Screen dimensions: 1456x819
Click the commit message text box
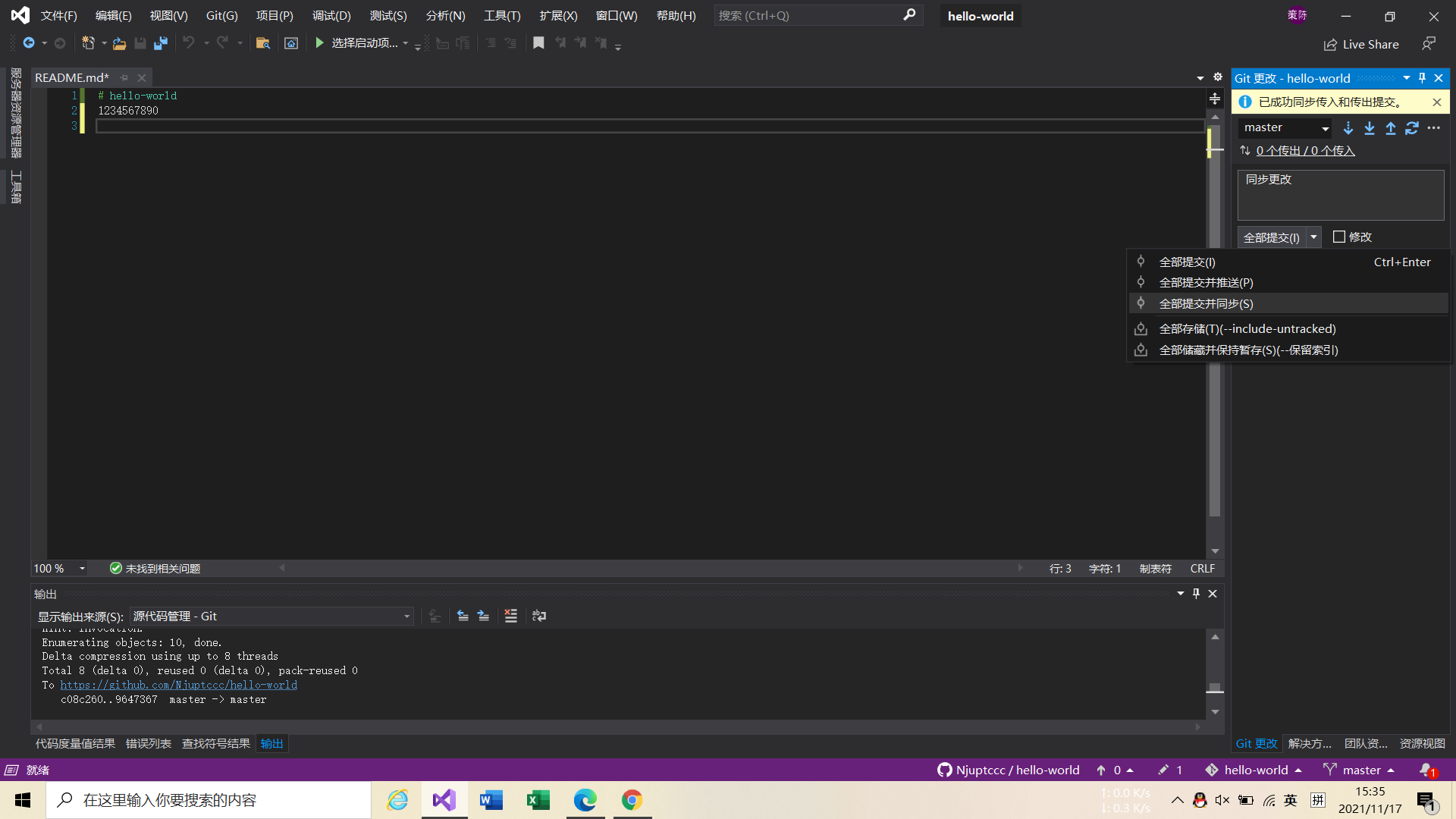coord(1340,196)
